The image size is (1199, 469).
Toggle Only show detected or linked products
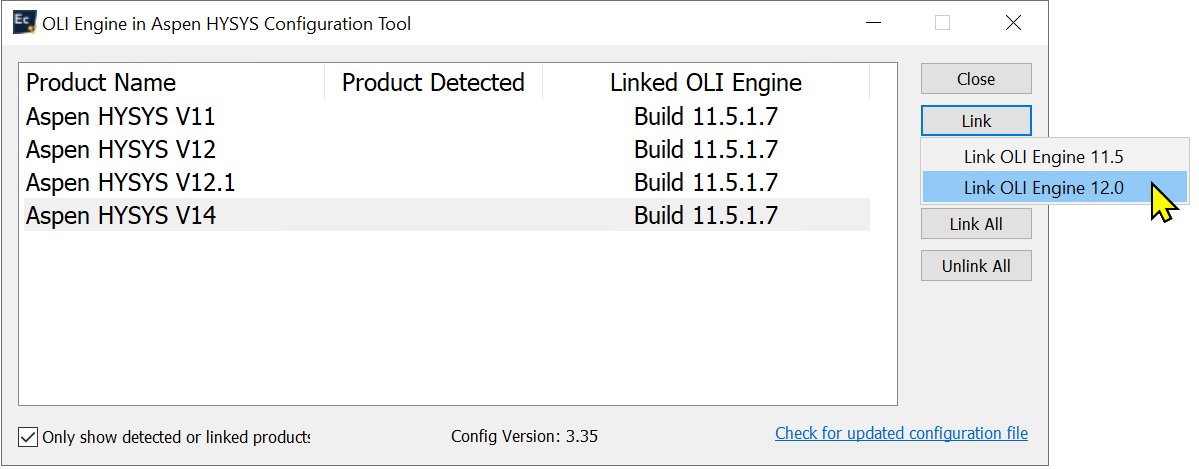pos(28,437)
